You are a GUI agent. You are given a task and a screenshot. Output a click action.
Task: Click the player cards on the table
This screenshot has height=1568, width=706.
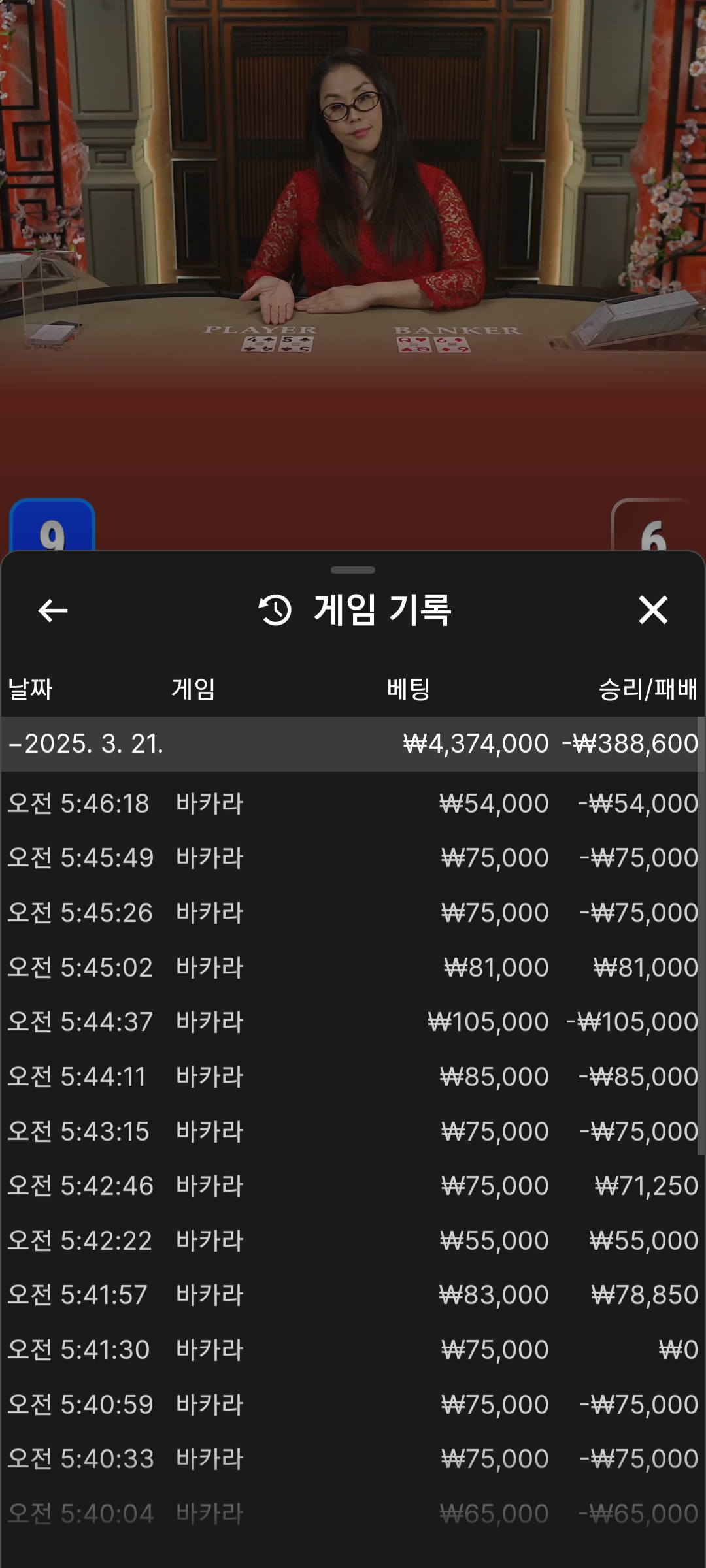point(278,344)
